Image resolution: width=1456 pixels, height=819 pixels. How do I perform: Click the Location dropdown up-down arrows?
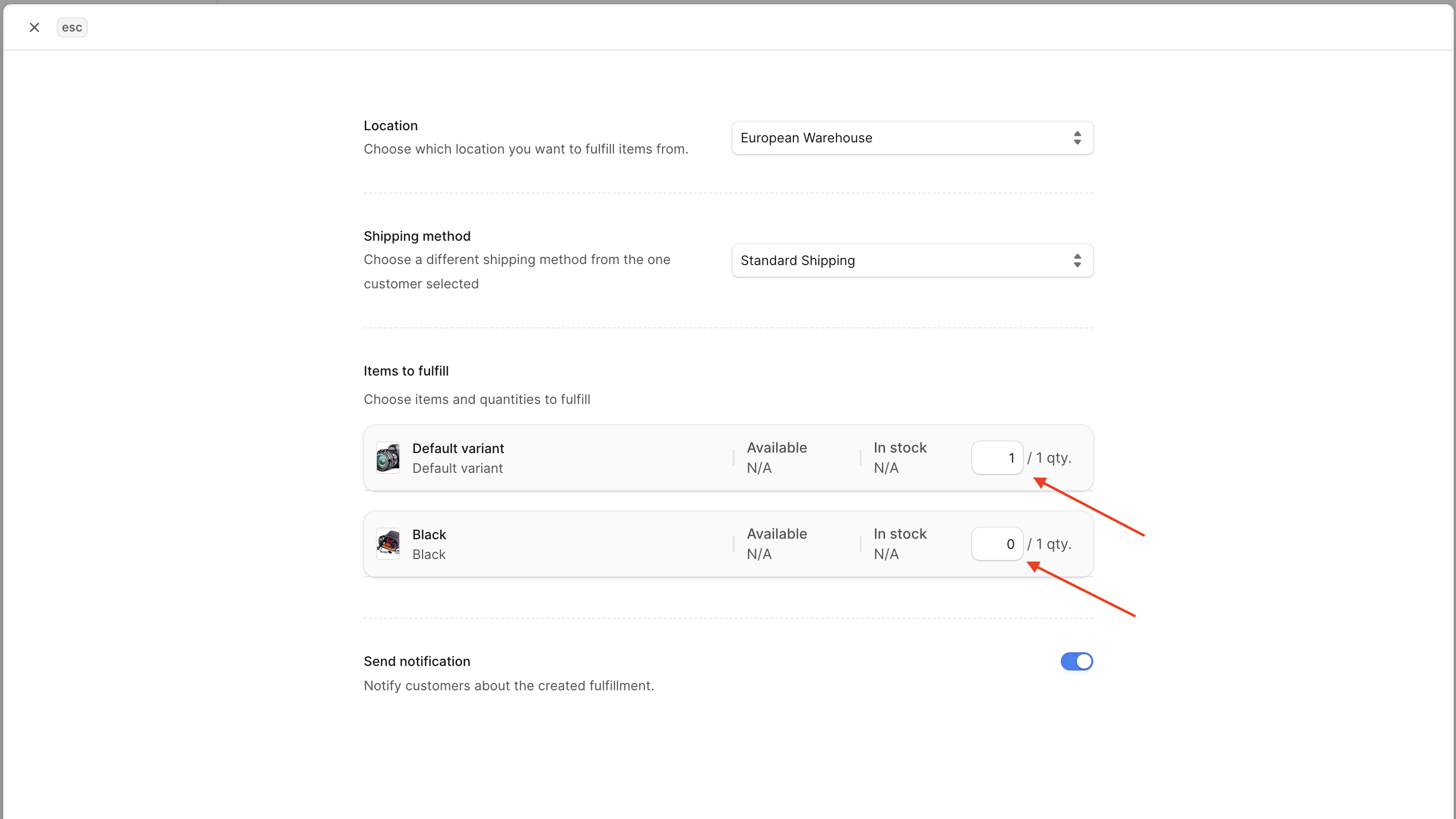coord(1077,137)
